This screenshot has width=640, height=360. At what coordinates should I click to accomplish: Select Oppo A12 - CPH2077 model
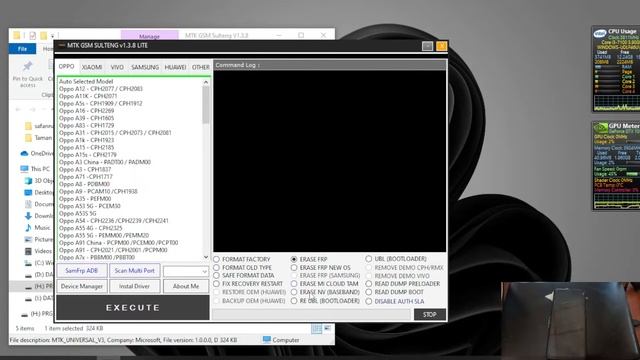[x=101, y=89]
